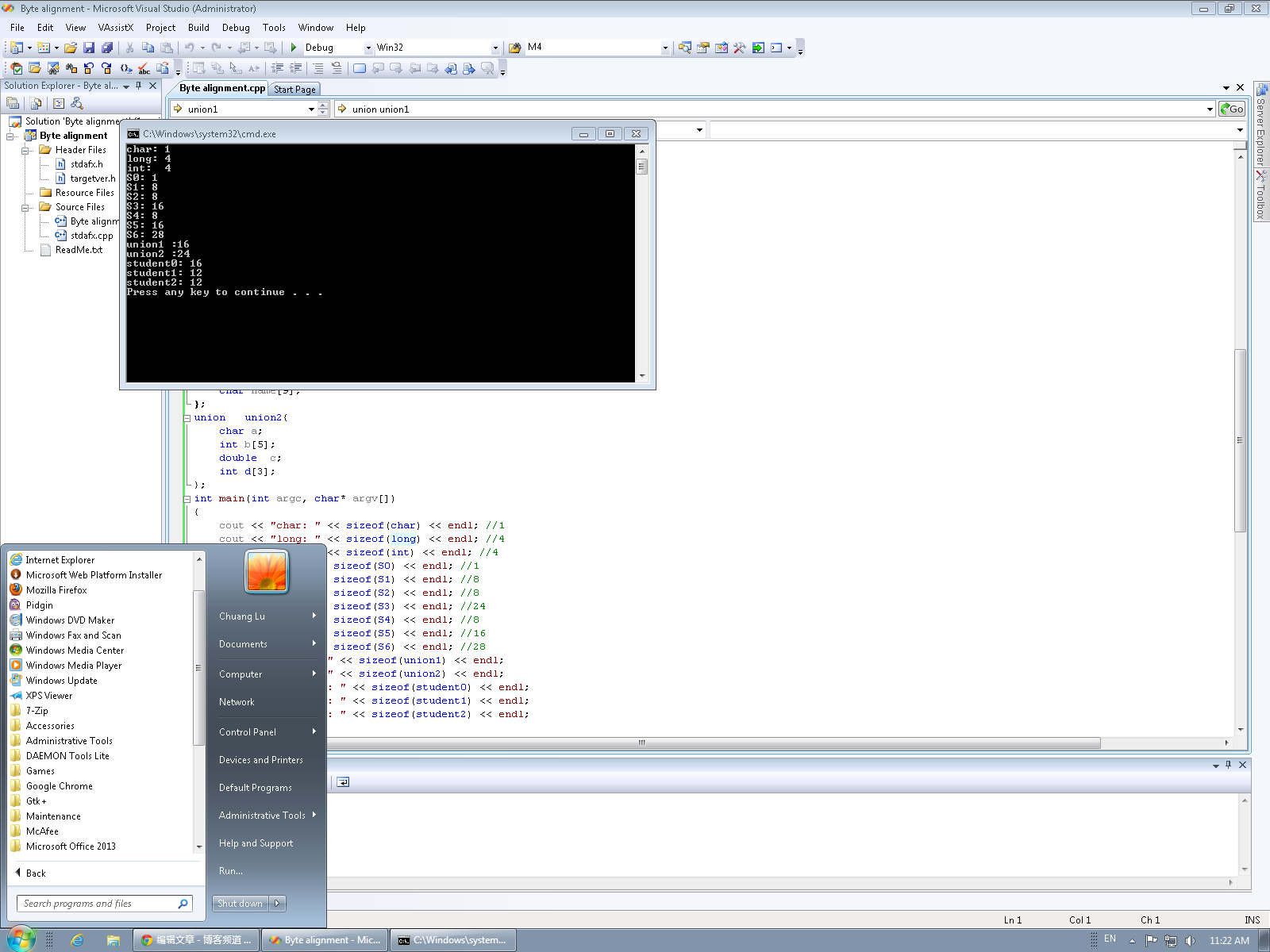Image resolution: width=1270 pixels, height=952 pixels.
Task: Open the Win32 platform dropdown
Action: tap(495, 48)
